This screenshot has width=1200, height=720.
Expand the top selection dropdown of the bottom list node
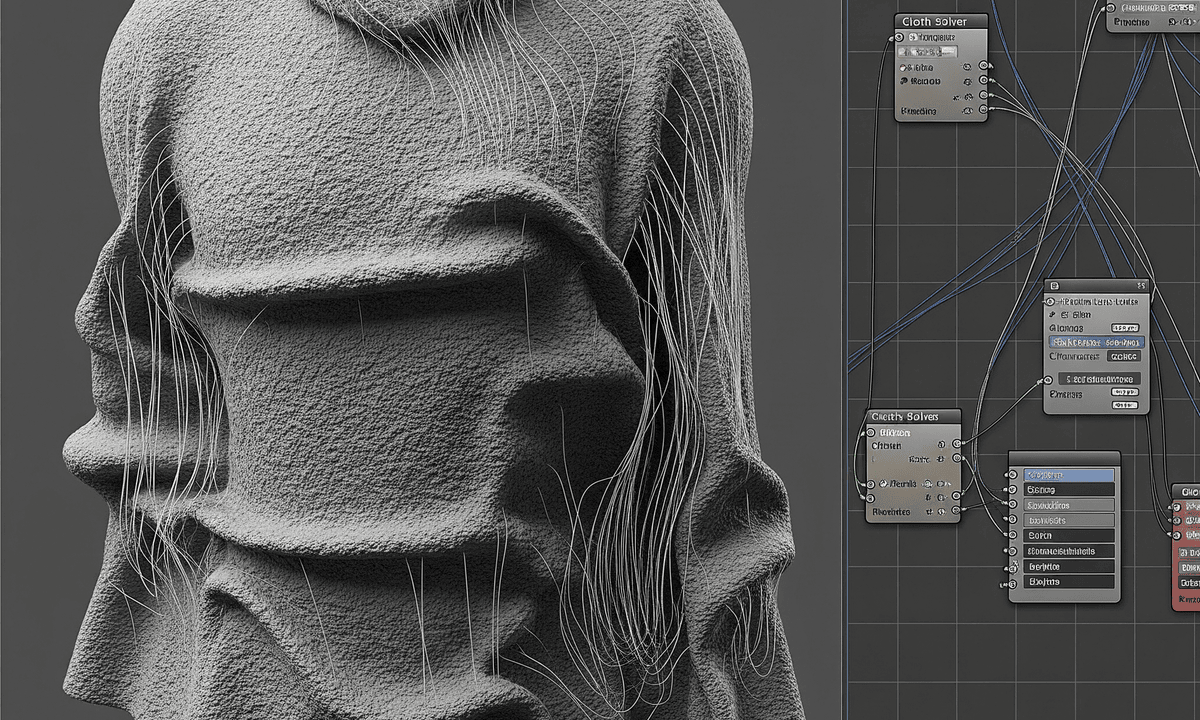click(1069, 474)
